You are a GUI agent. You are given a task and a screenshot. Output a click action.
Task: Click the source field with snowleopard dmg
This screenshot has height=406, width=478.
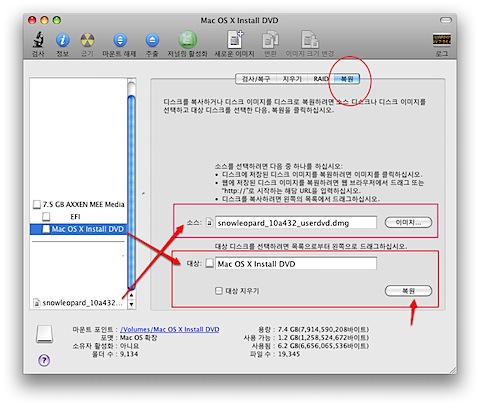pos(296,223)
